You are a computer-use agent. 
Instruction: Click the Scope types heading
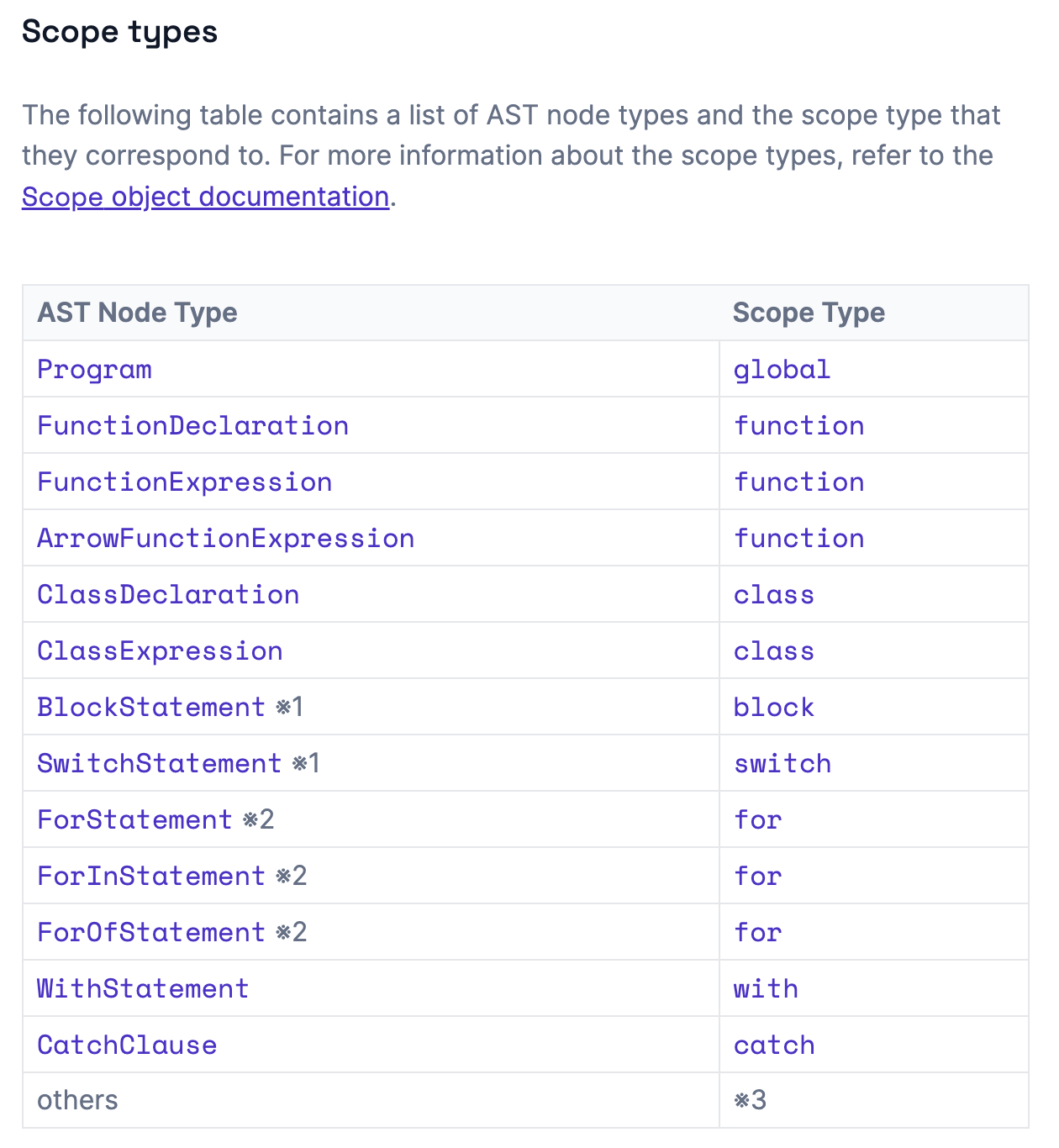point(119,32)
